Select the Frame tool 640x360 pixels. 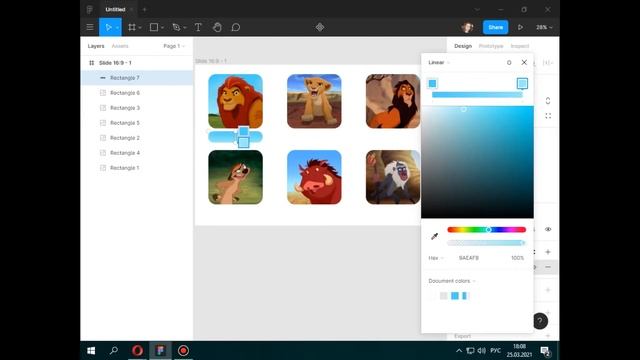(131, 27)
